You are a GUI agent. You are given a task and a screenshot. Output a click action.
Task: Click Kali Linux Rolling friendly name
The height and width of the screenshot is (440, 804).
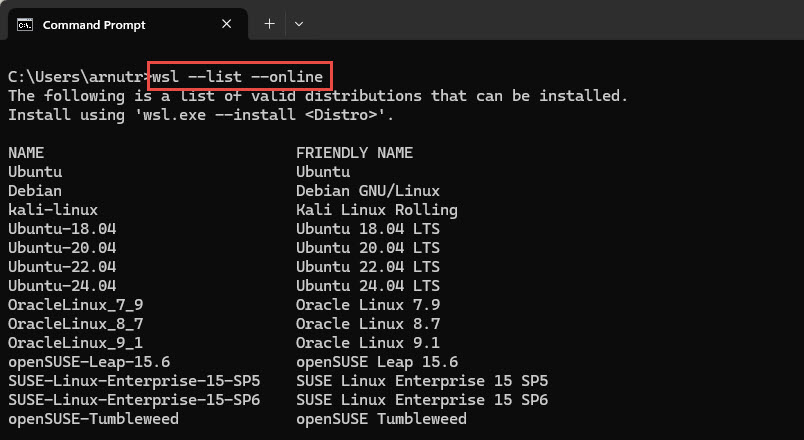pyautogui.click(x=377, y=210)
